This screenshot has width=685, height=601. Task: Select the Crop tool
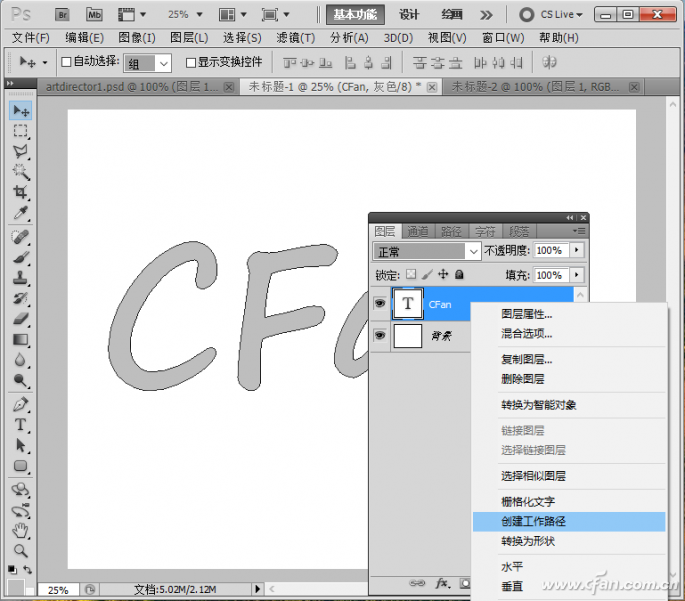(x=20, y=192)
